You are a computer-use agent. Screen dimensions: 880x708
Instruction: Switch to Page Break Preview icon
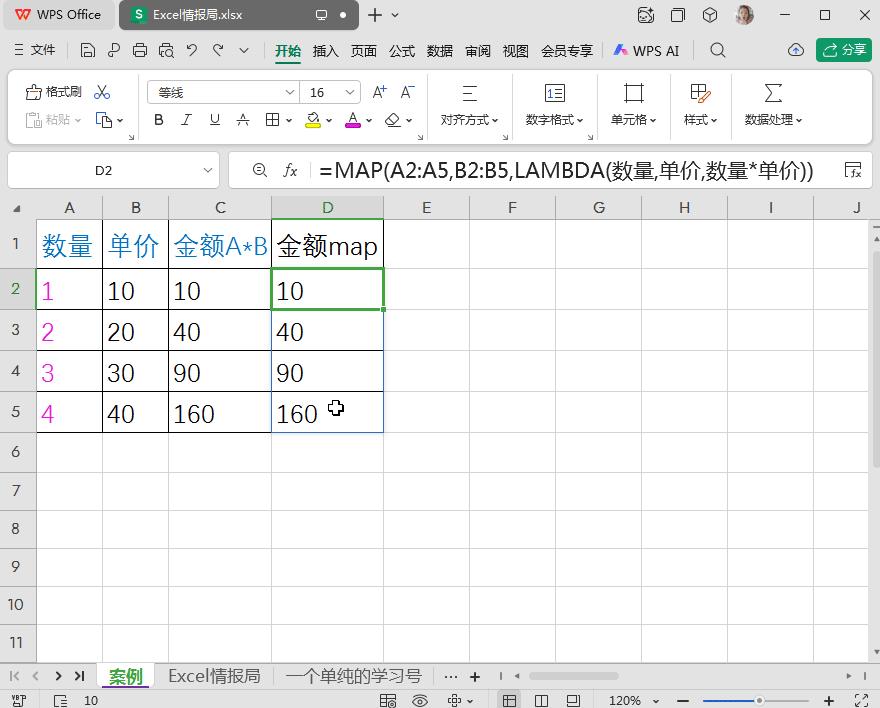point(573,700)
